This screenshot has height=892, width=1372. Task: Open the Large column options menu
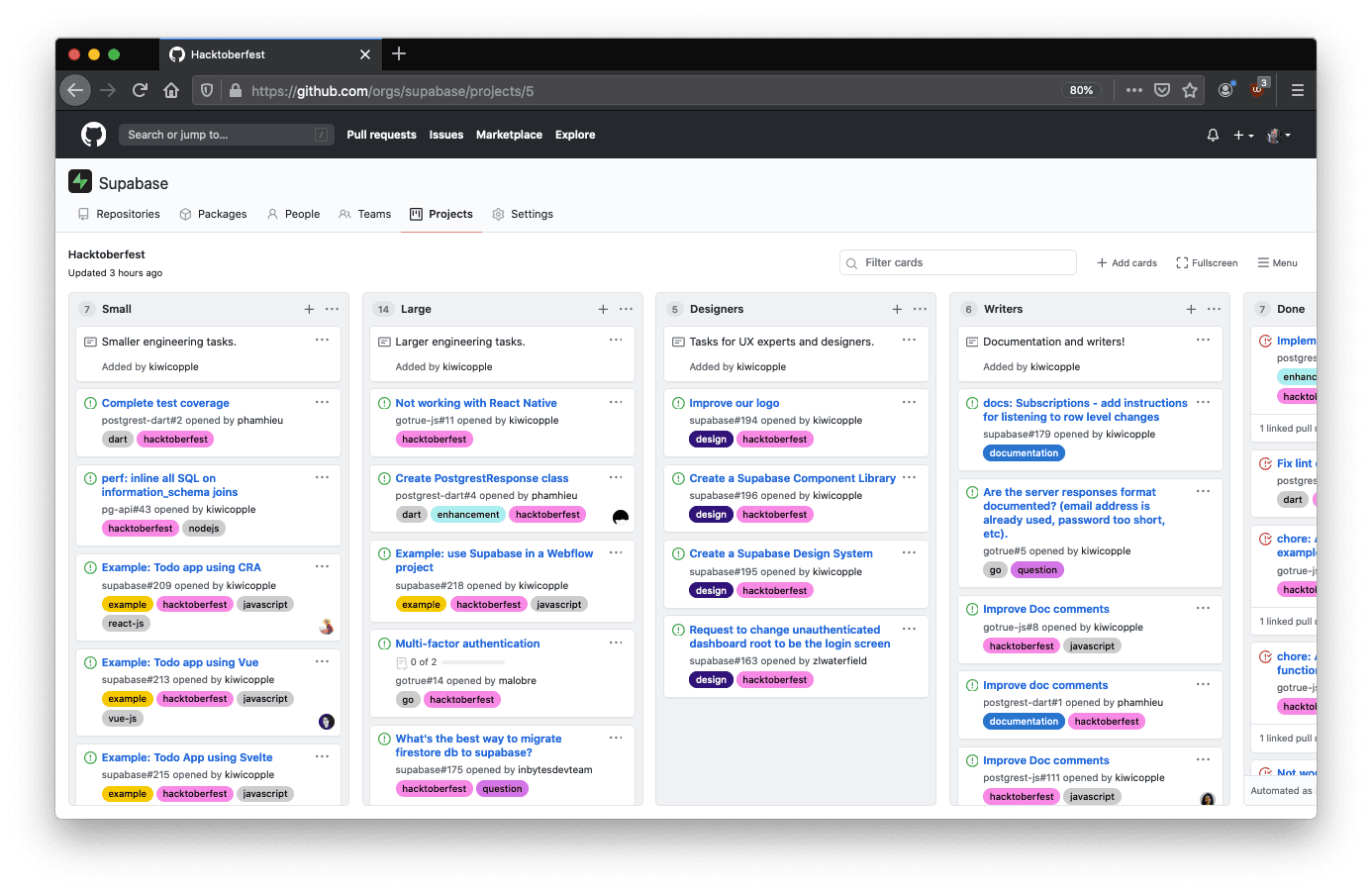point(626,309)
